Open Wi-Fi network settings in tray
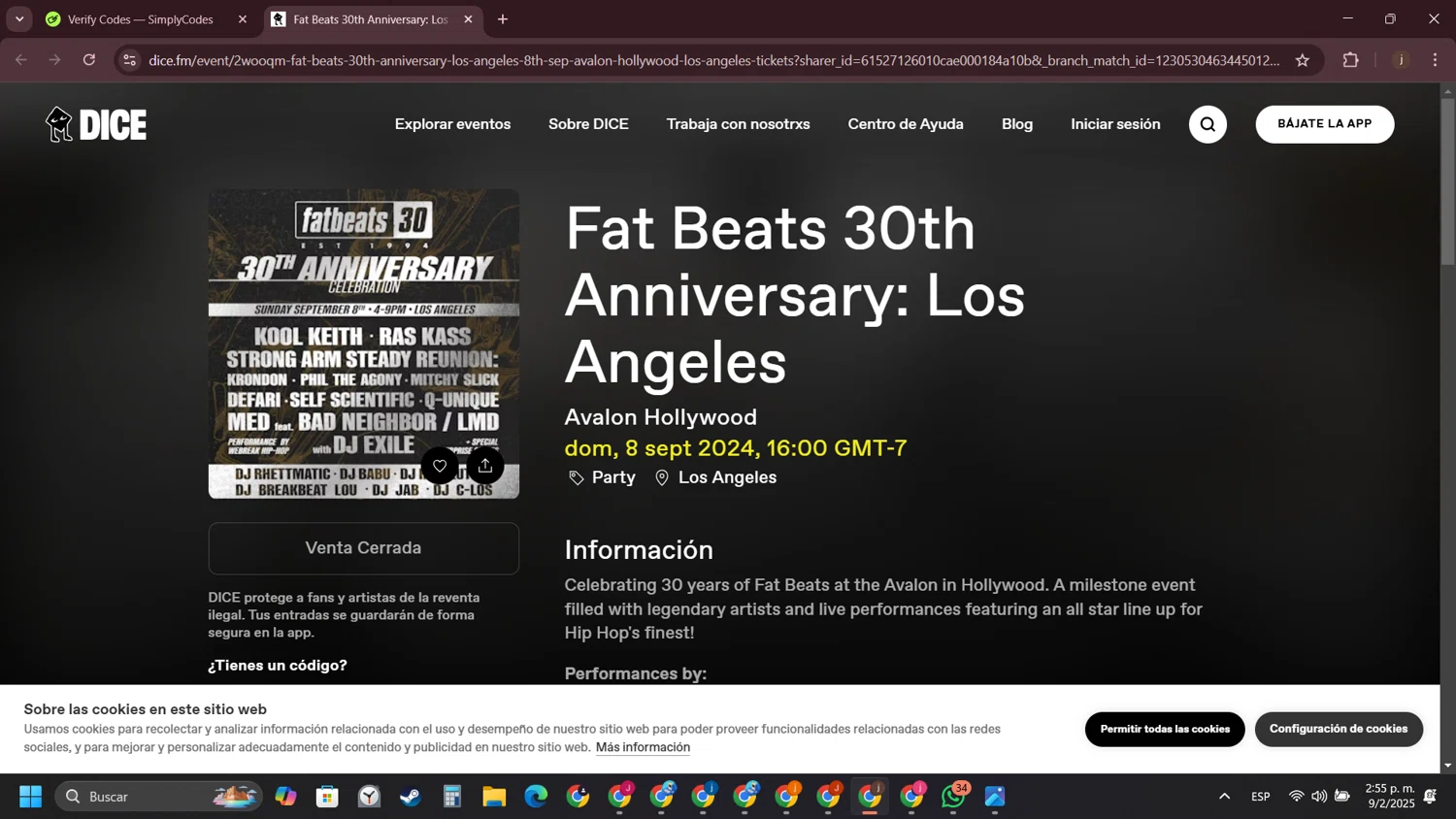 1296,797
